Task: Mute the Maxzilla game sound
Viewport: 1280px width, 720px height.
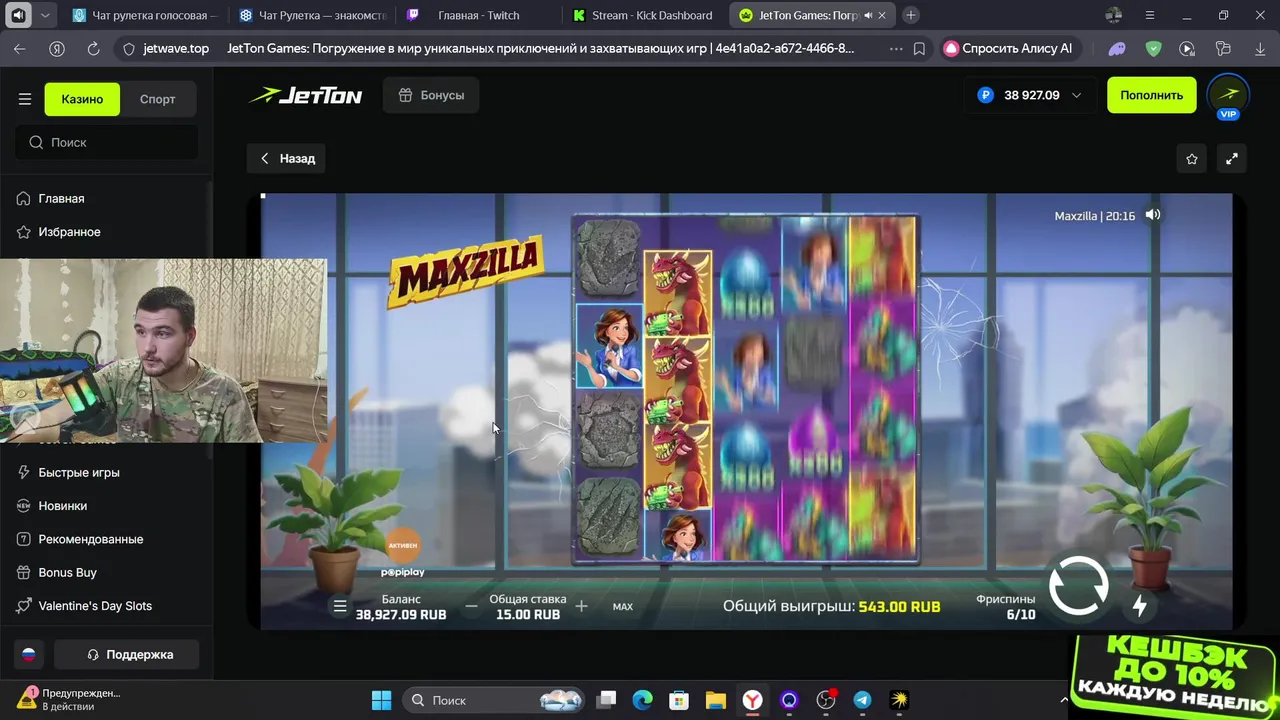Action: (1153, 215)
